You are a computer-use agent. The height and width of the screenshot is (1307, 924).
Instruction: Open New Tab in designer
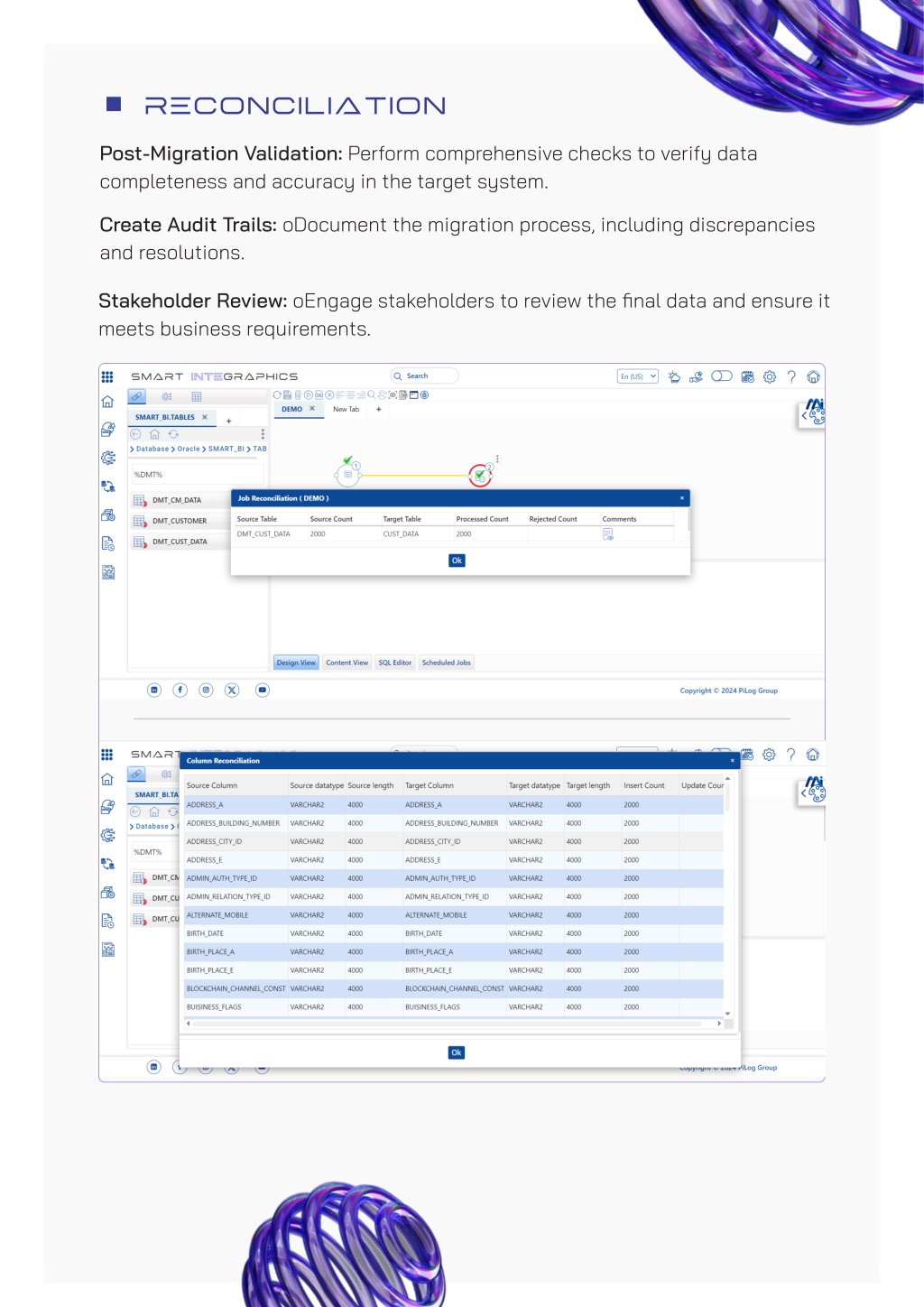346,410
